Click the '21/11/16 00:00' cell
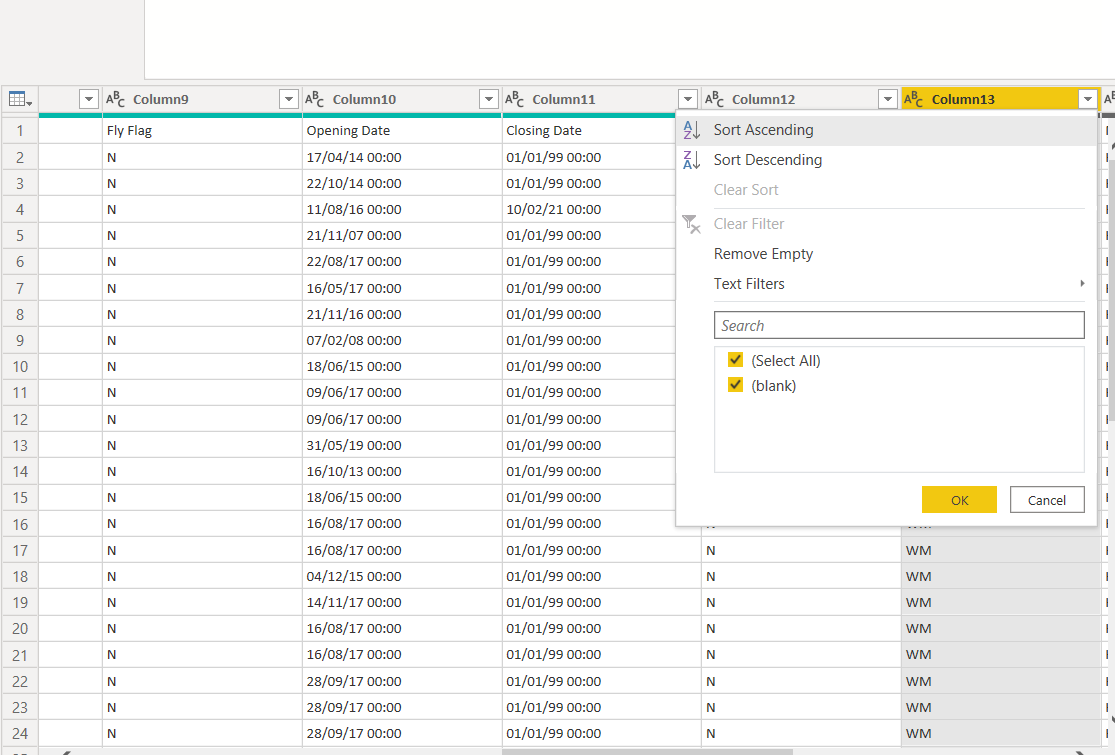The height and width of the screenshot is (755, 1115). point(402,314)
